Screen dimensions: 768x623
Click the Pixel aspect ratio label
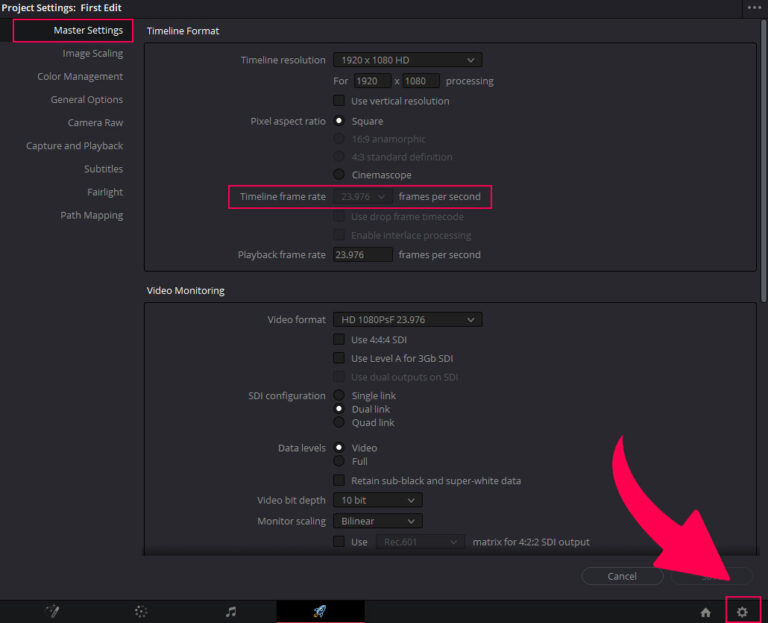tap(288, 121)
